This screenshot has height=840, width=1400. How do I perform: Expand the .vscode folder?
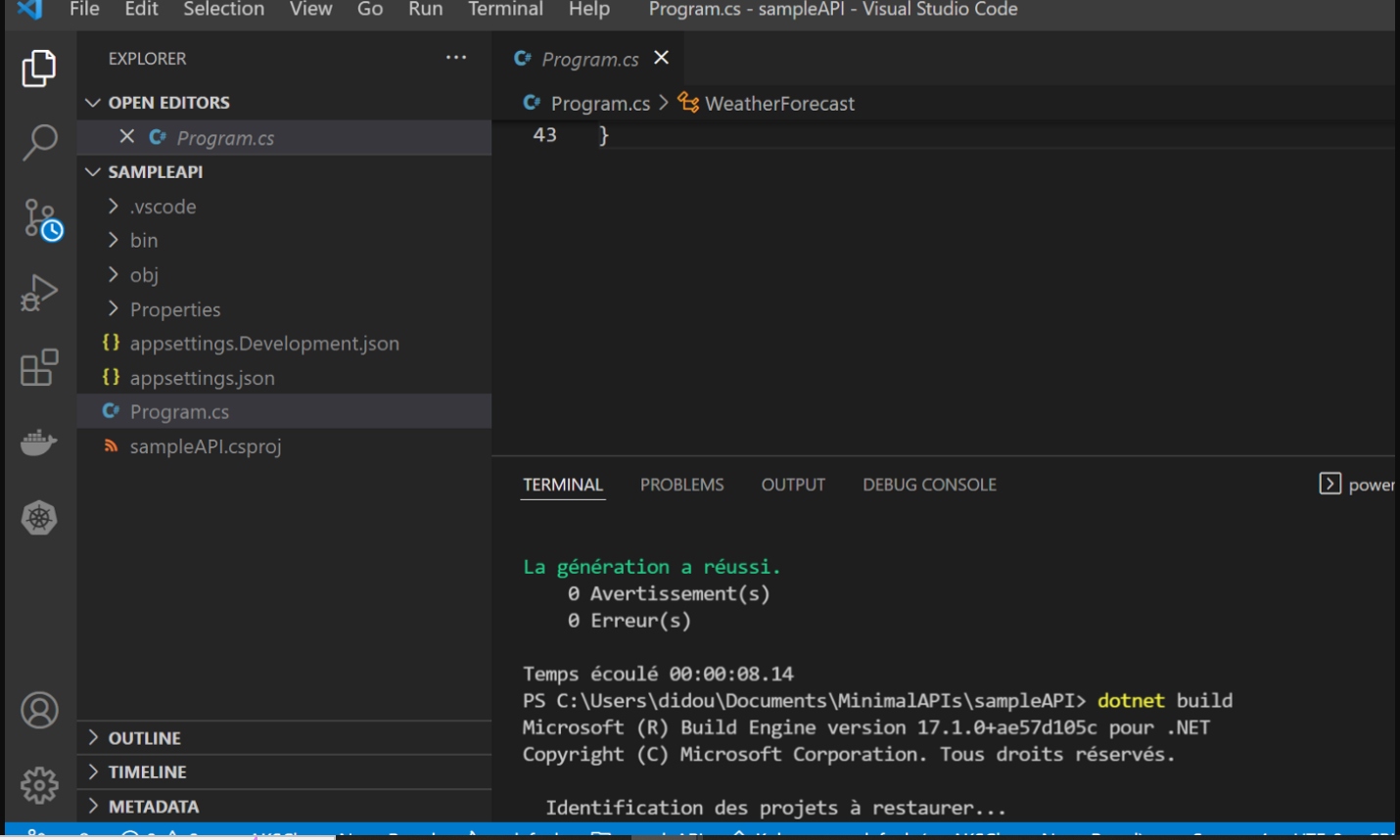[163, 207]
